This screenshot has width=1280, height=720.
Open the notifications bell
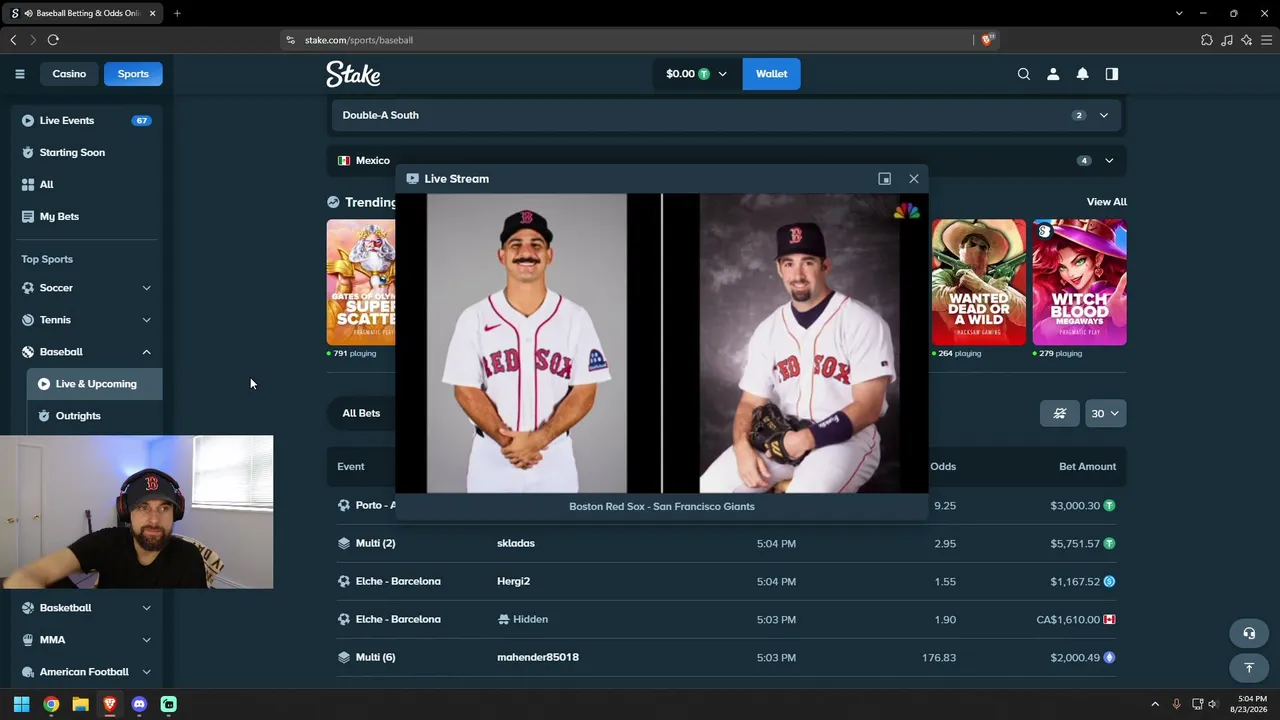pos(1082,74)
